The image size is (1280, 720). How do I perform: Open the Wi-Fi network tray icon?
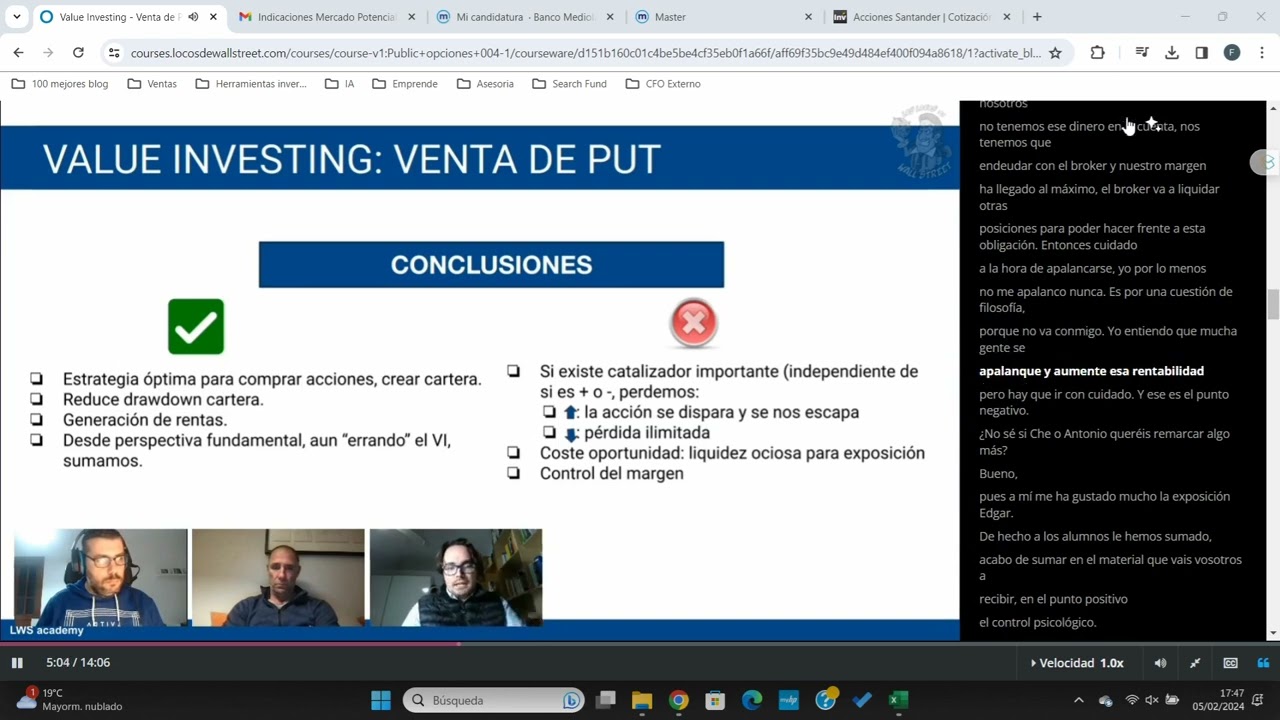1131,700
